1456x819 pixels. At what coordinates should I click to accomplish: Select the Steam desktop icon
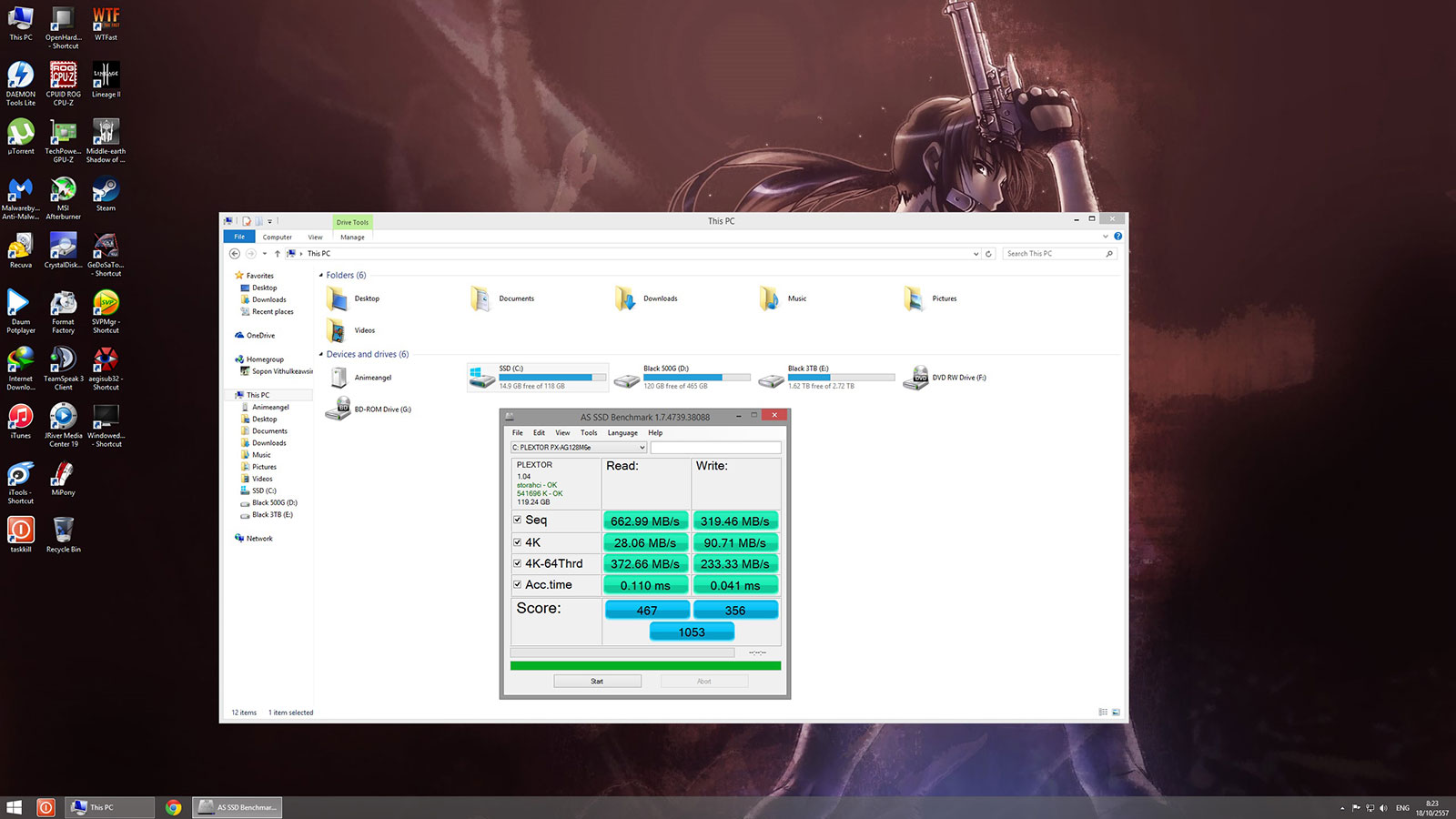click(106, 194)
